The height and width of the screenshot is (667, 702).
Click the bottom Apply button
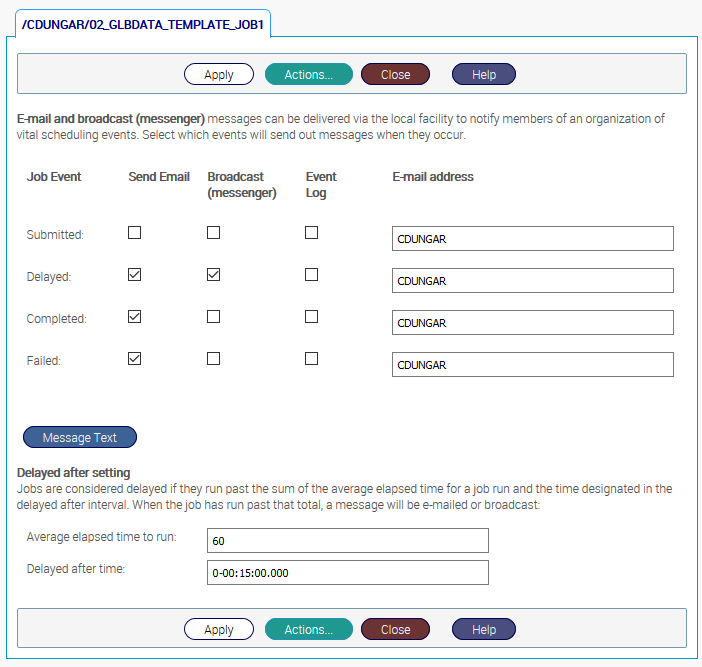218,629
